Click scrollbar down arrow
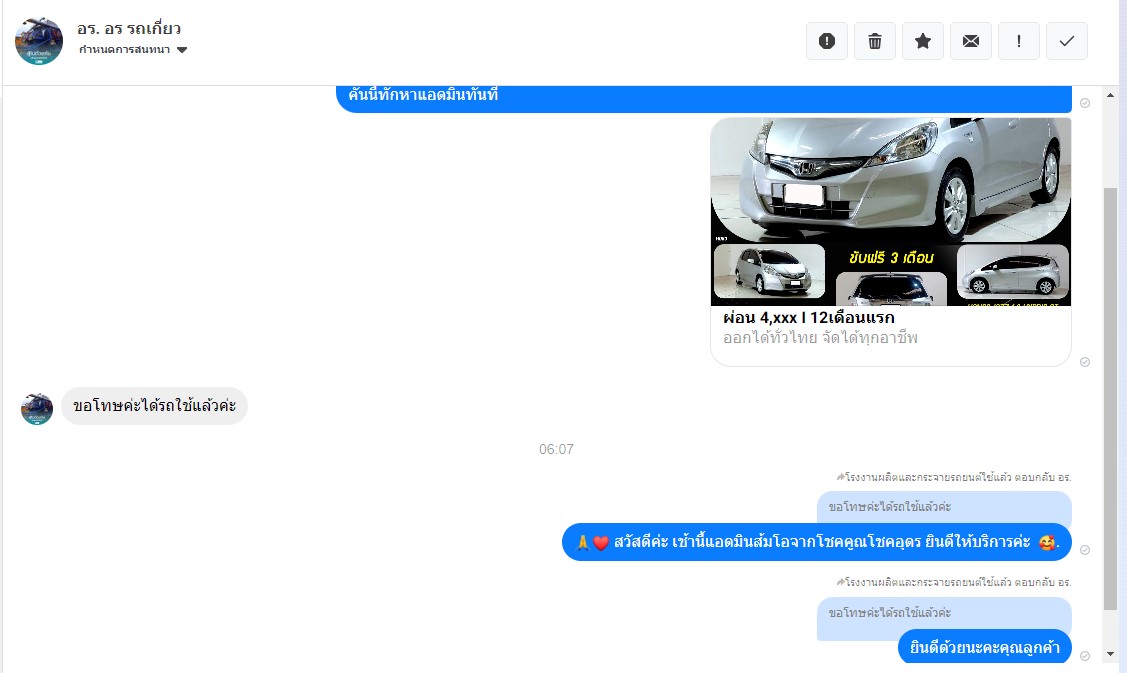The image size is (1127, 673). [1110, 654]
